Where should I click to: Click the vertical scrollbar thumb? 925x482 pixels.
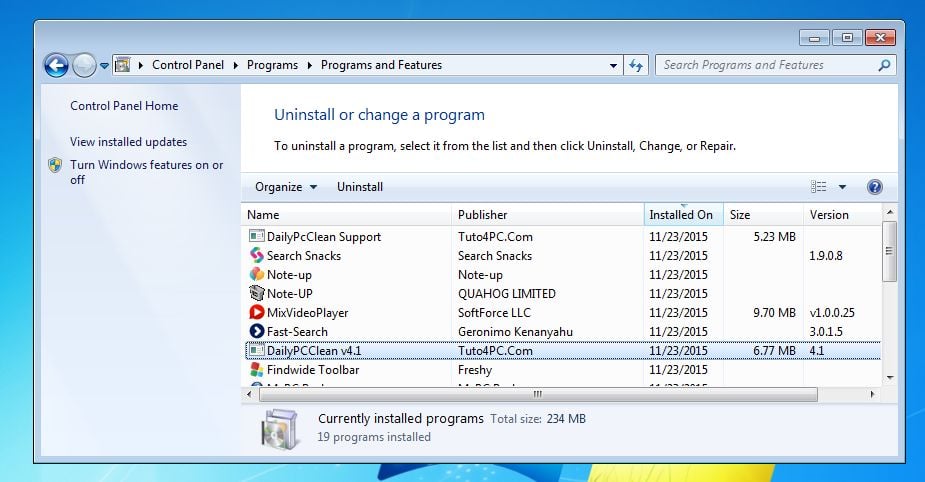pyautogui.click(x=890, y=251)
